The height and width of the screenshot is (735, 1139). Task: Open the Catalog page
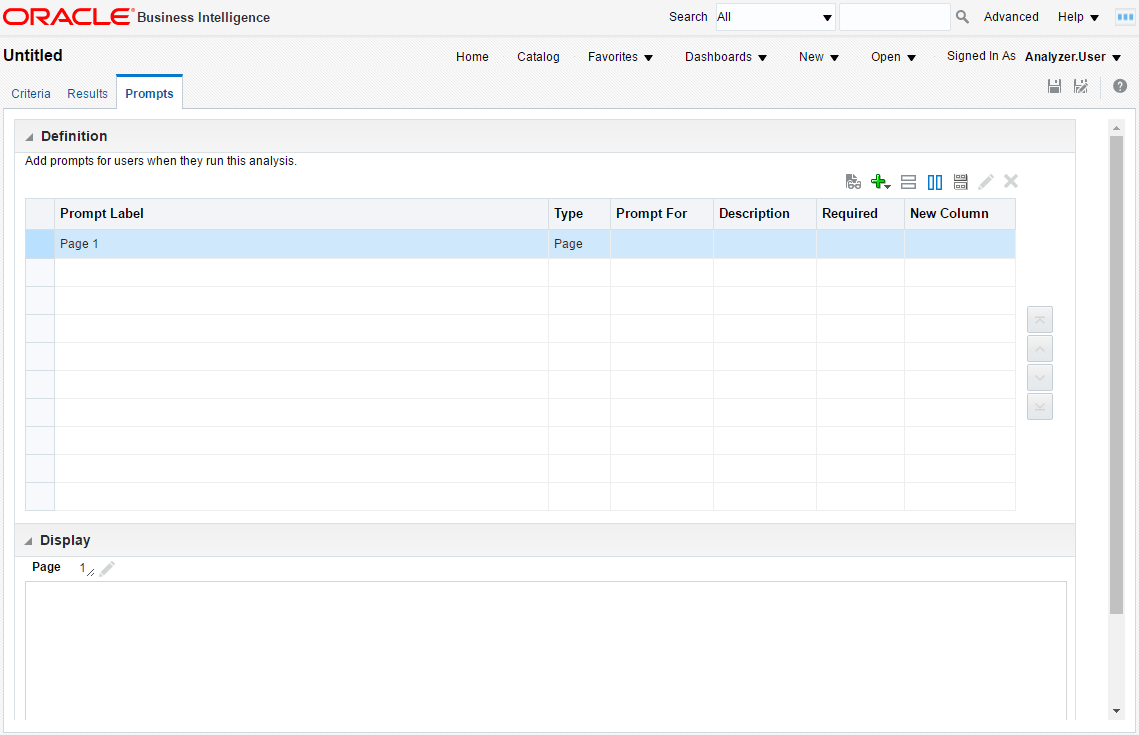(x=538, y=57)
